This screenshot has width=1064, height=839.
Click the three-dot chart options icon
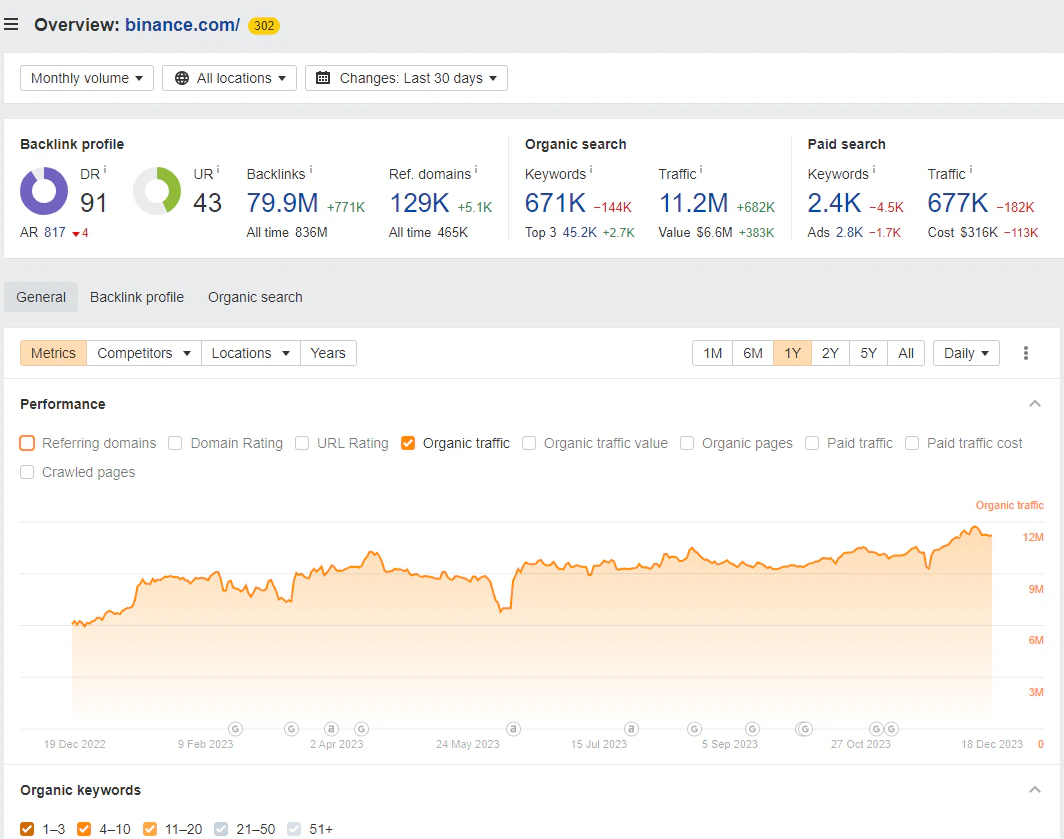coord(1025,353)
